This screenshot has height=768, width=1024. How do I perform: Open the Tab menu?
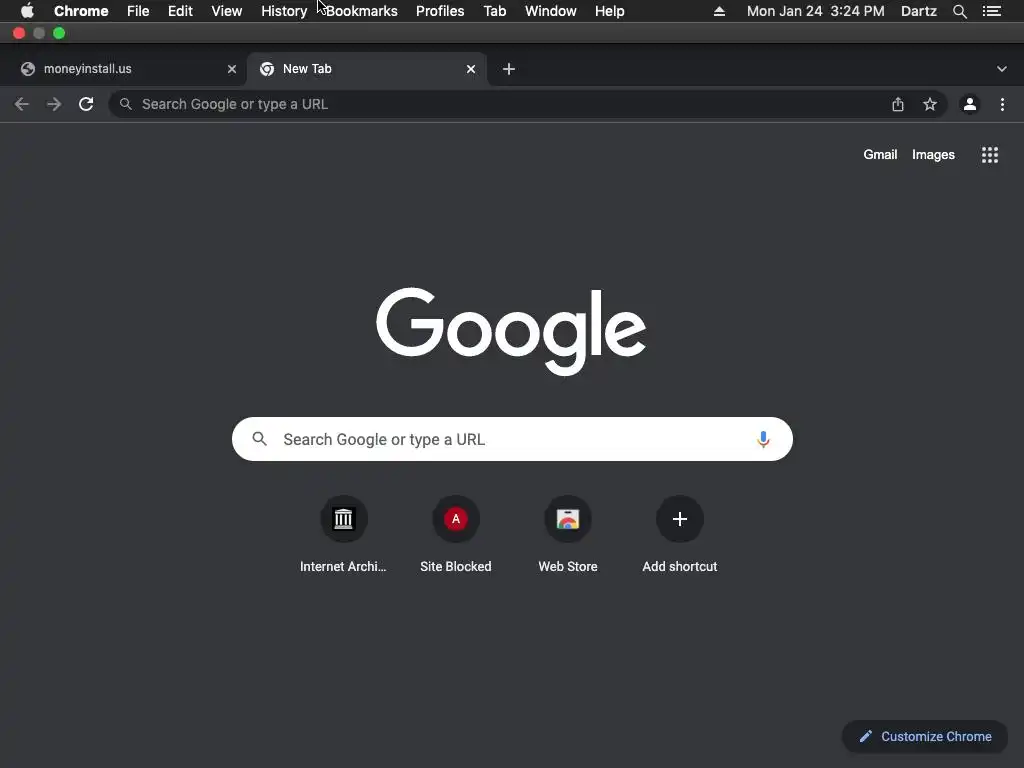tap(495, 11)
